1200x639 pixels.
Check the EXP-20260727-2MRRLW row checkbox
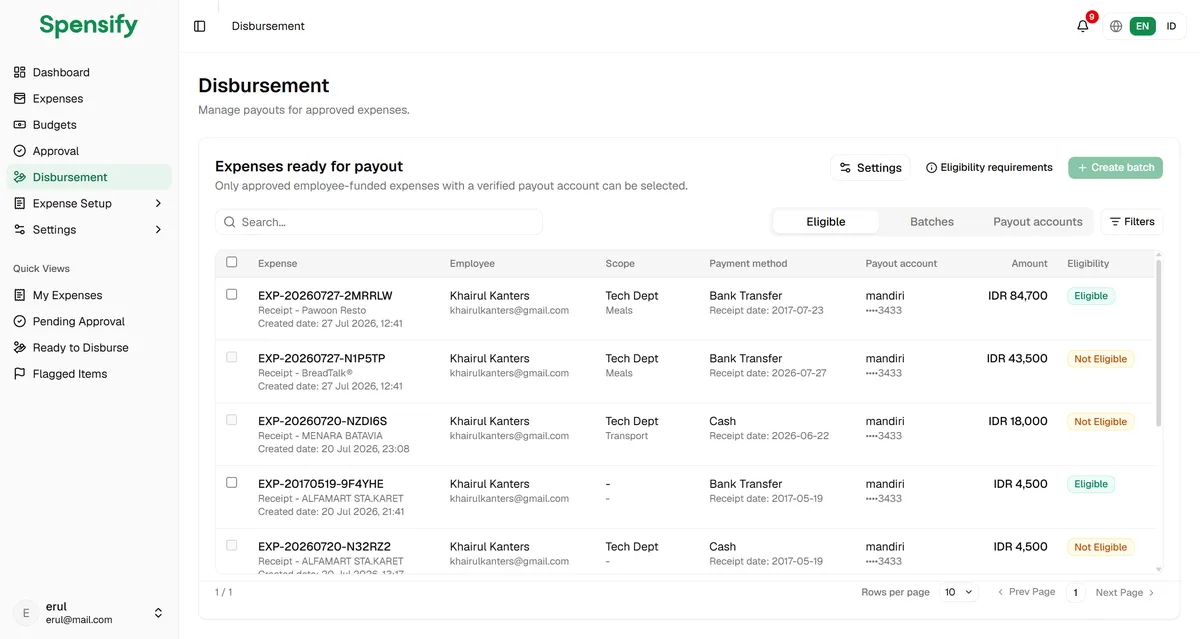point(232,295)
